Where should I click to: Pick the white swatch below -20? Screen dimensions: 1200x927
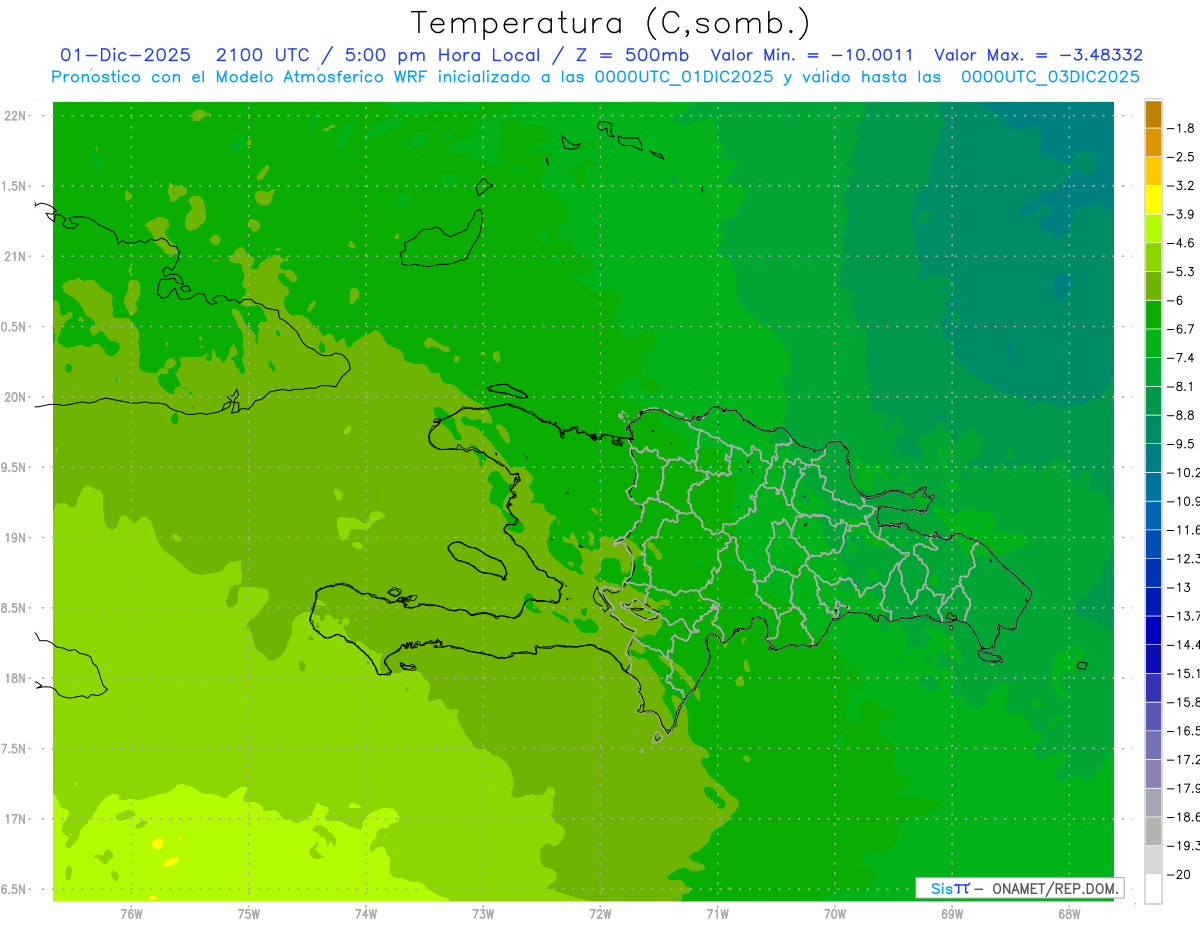(1153, 888)
